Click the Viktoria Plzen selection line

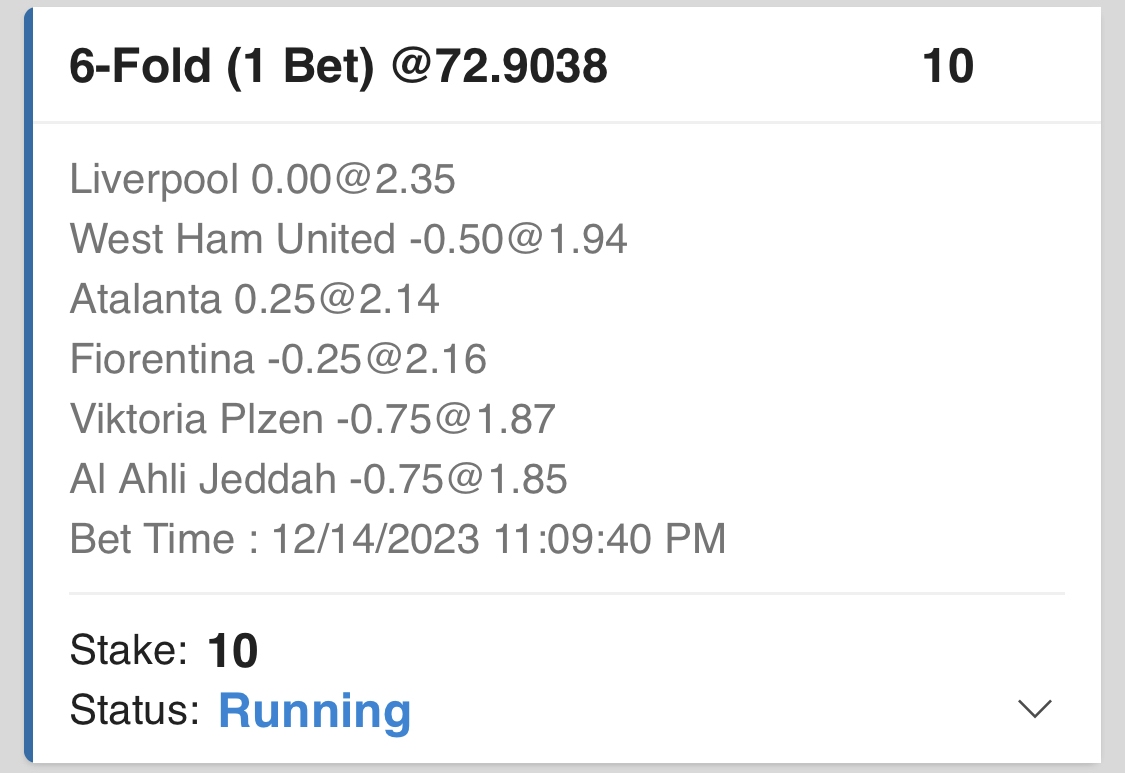tap(312, 419)
